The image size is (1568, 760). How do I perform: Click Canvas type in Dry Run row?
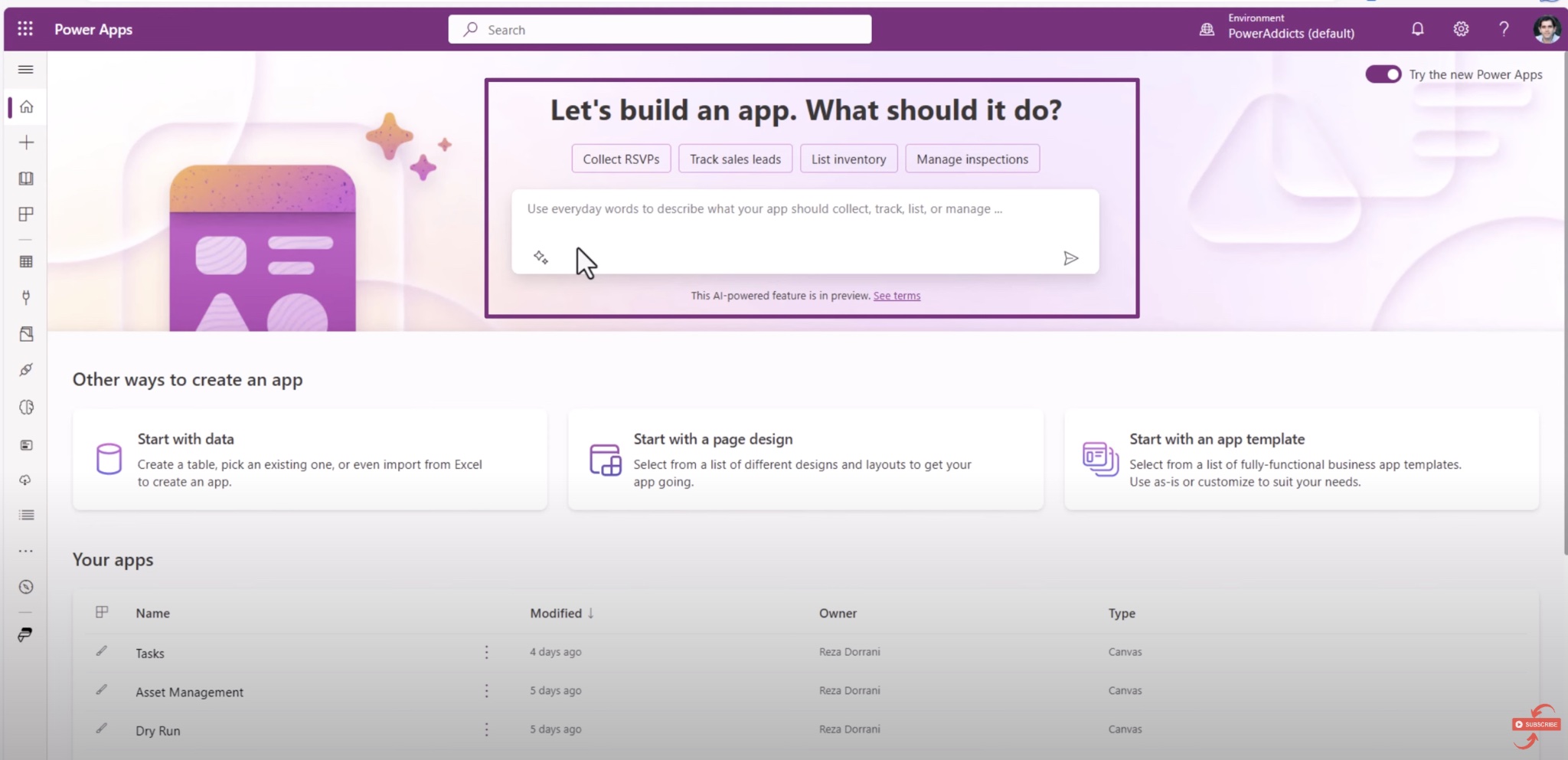point(1125,729)
